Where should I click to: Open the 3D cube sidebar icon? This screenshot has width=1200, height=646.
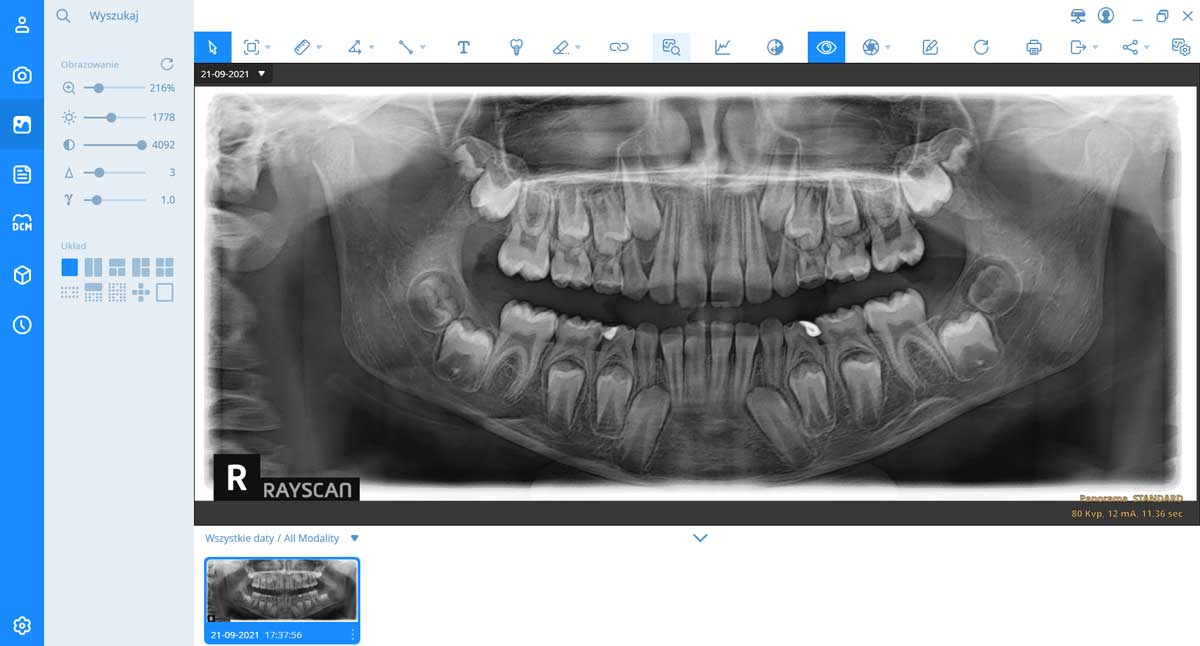click(22, 275)
